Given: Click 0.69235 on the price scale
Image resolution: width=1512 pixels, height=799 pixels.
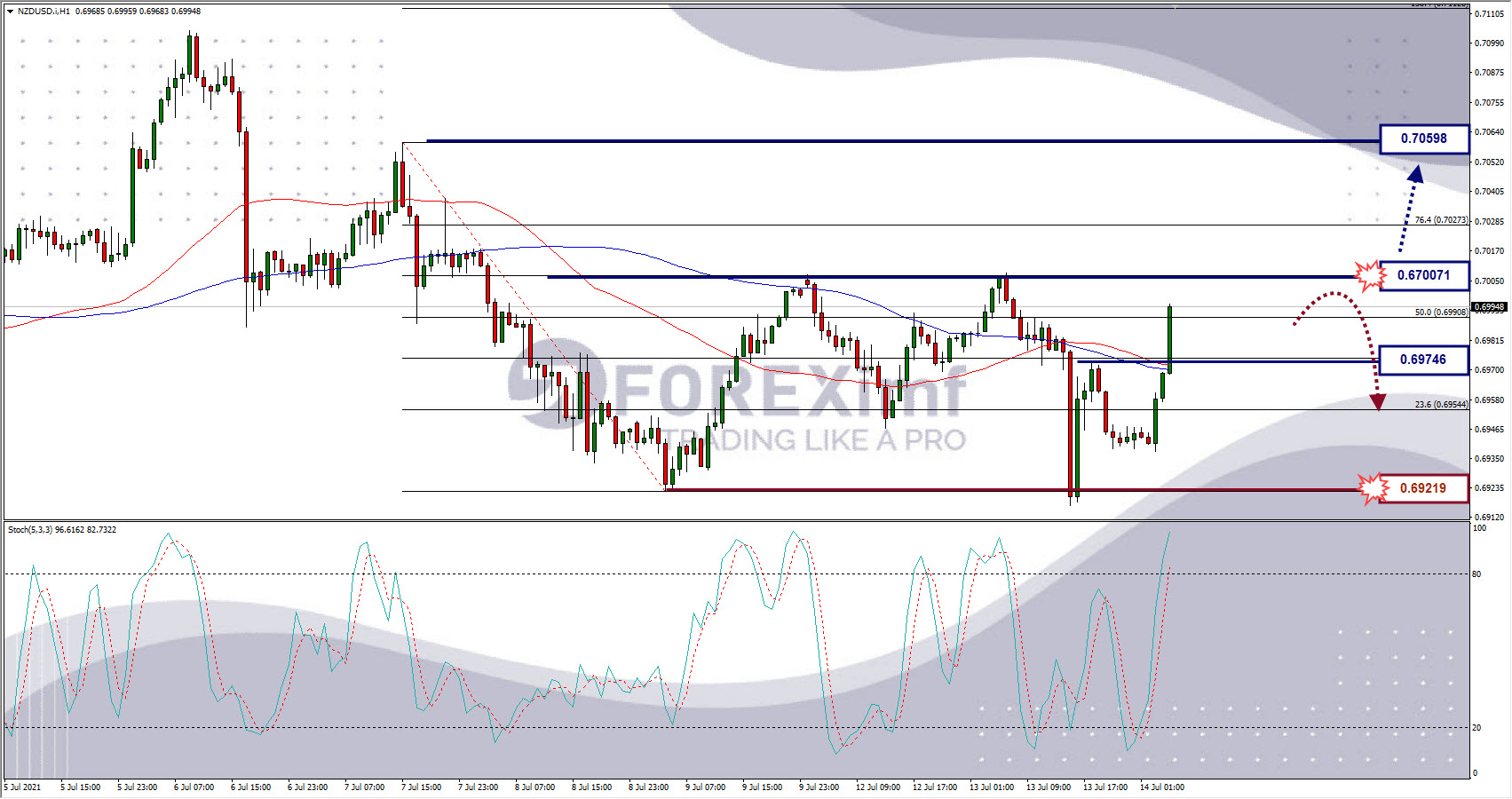Looking at the screenshot, I should click(x=1489, y=488).
